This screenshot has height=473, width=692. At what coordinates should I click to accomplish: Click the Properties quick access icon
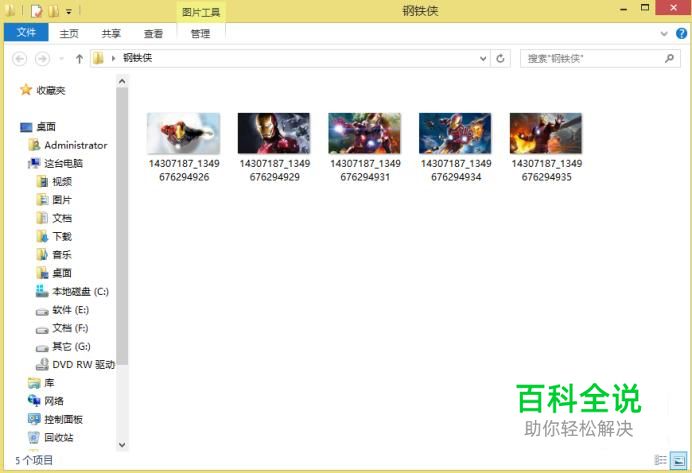(x=37, y=11)
